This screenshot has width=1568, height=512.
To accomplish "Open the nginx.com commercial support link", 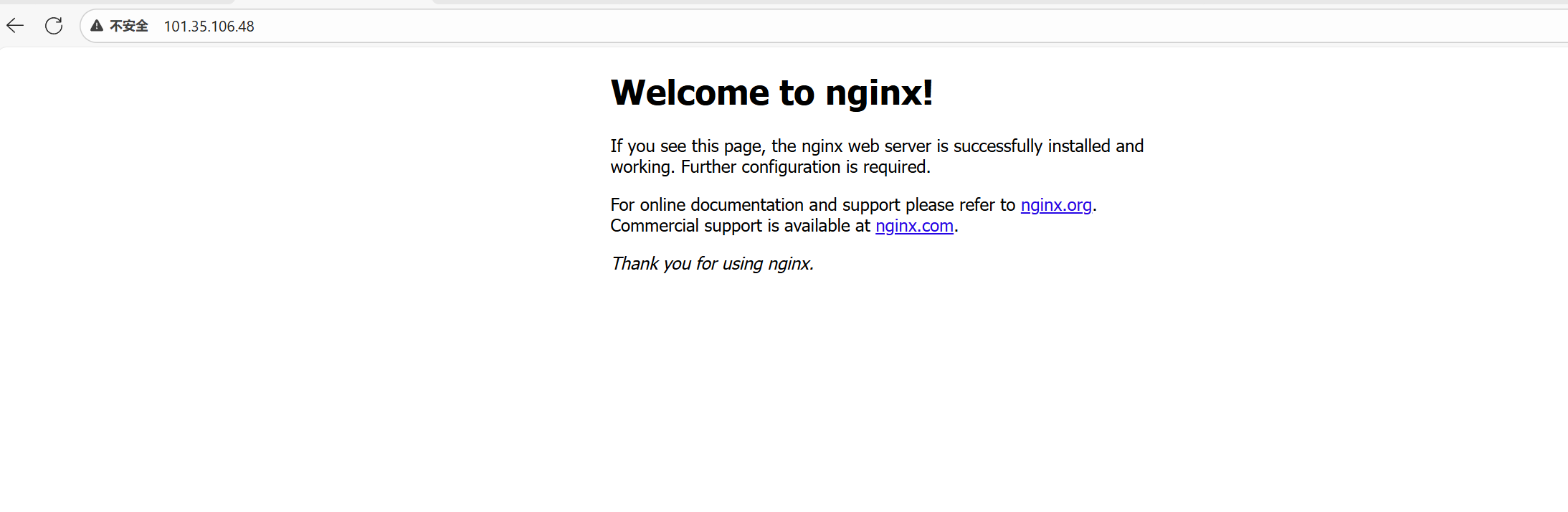I will tap(914, 226).
